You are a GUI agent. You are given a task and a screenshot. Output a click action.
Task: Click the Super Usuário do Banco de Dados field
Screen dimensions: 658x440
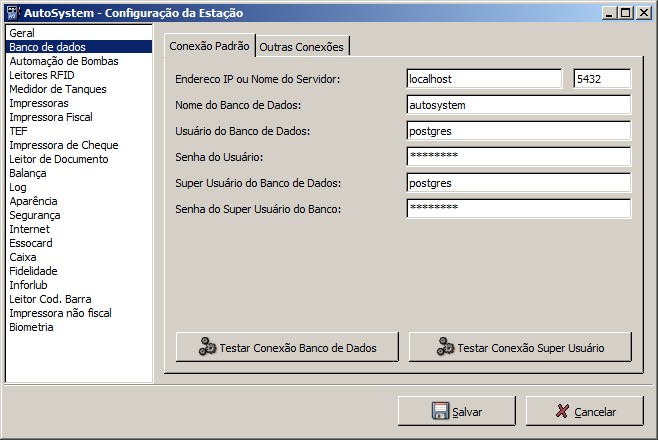click(518, 183)
